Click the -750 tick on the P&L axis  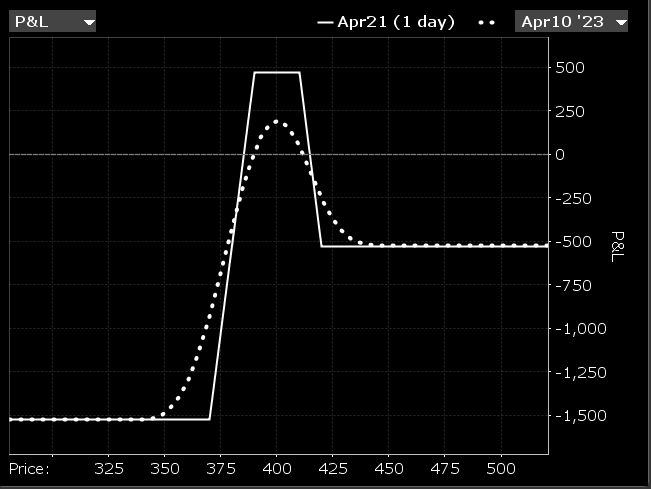(x=576, y=285)
